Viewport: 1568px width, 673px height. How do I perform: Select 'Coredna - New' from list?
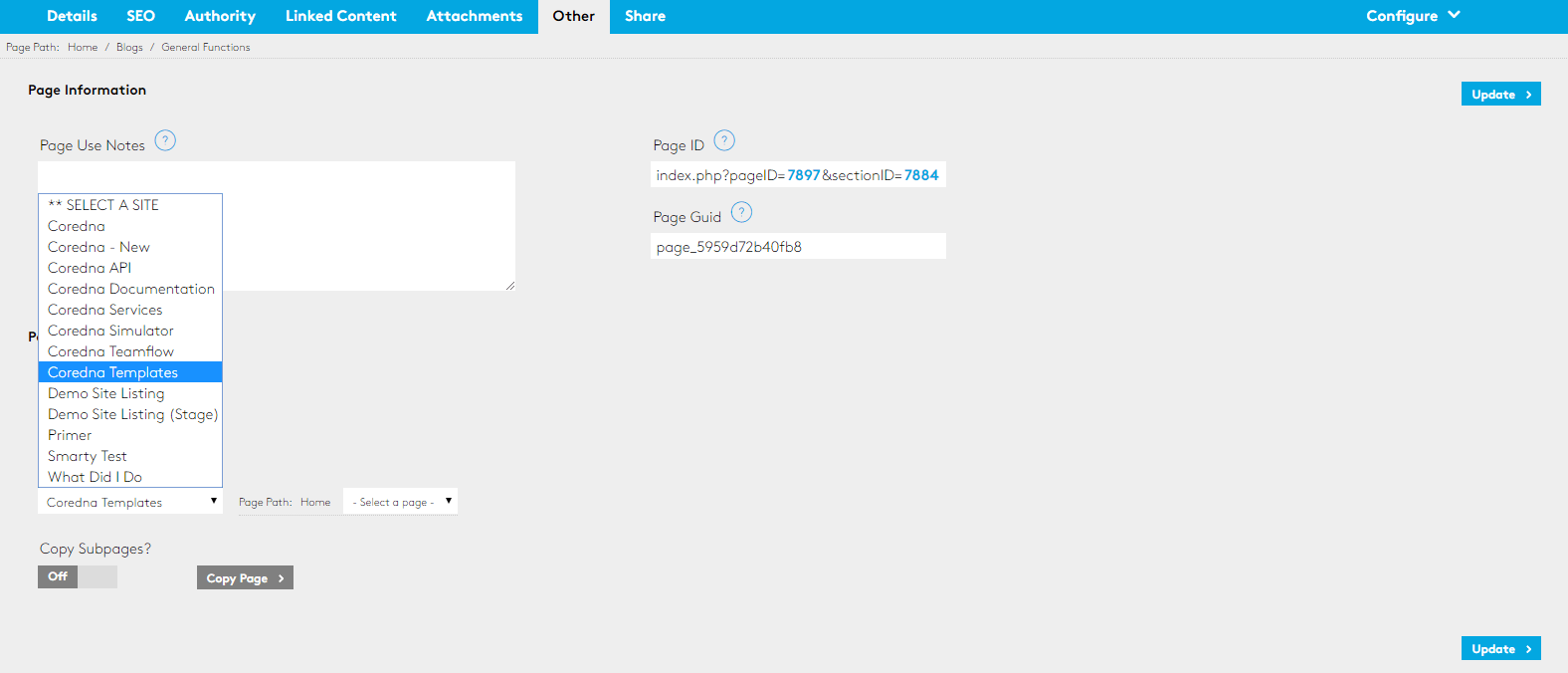click(x=130, y=247)
